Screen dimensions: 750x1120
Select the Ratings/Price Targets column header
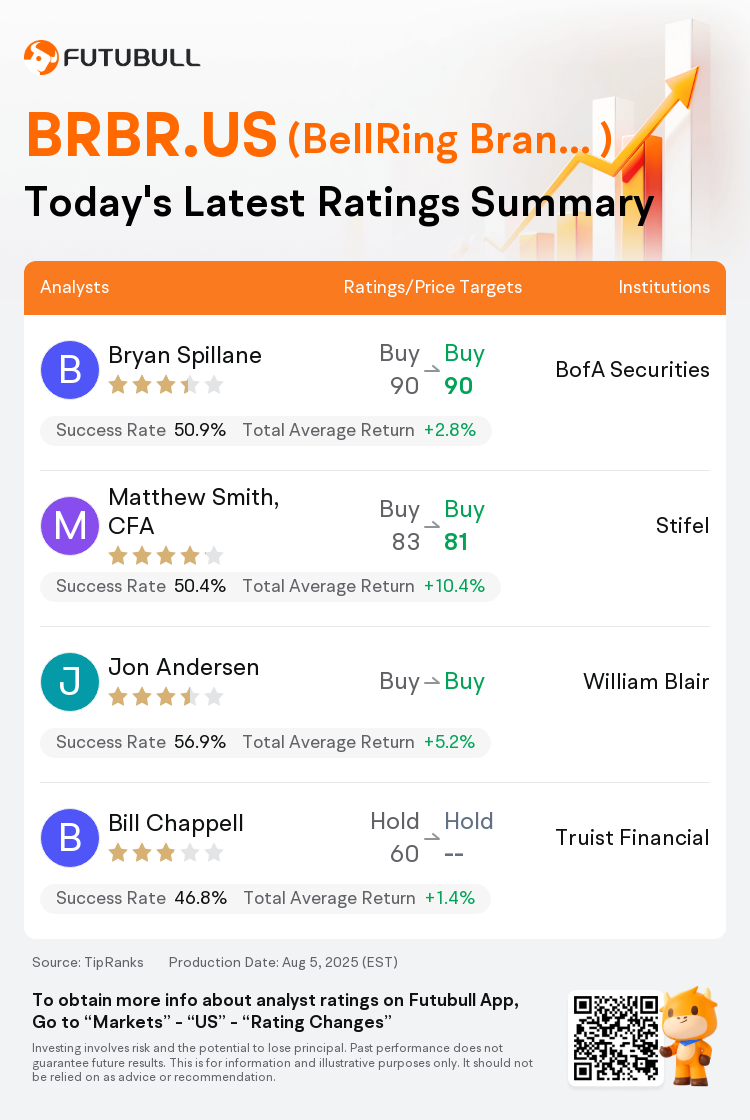tap(432, 287)
